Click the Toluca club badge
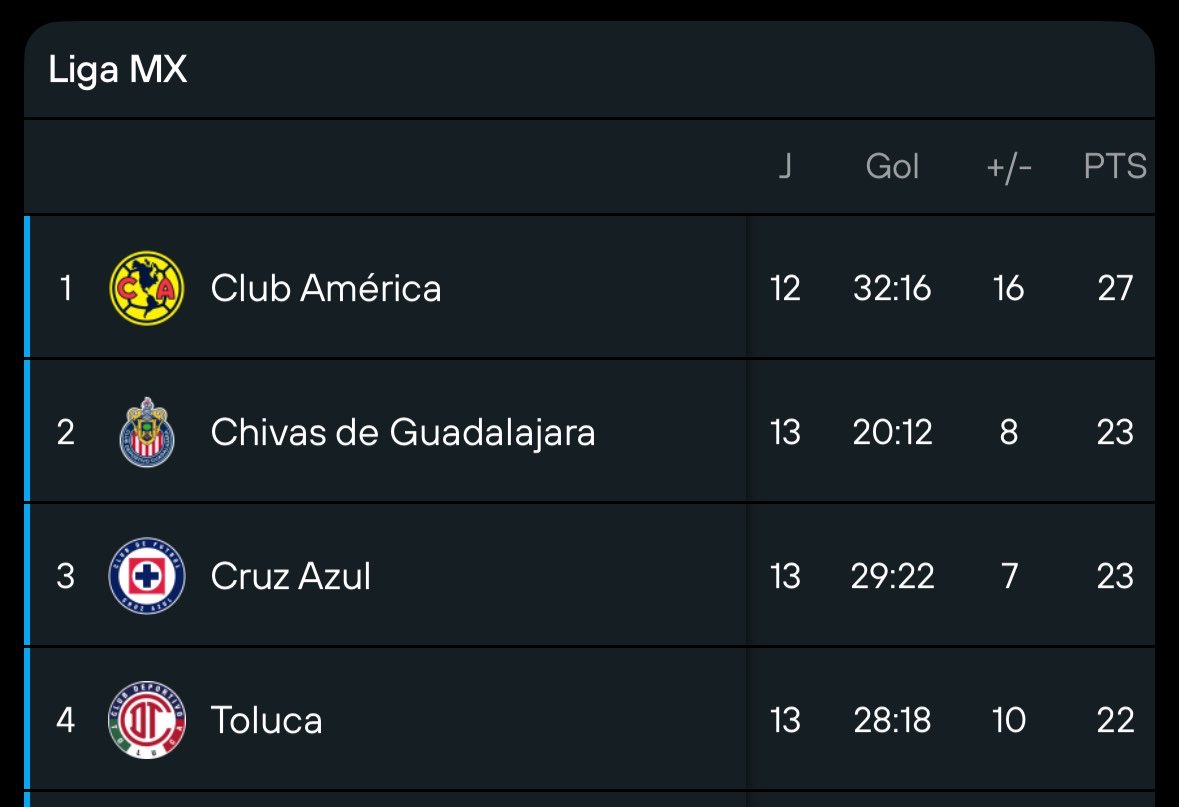The width and height of the screenshot is (1179, 807). [147, 720]
